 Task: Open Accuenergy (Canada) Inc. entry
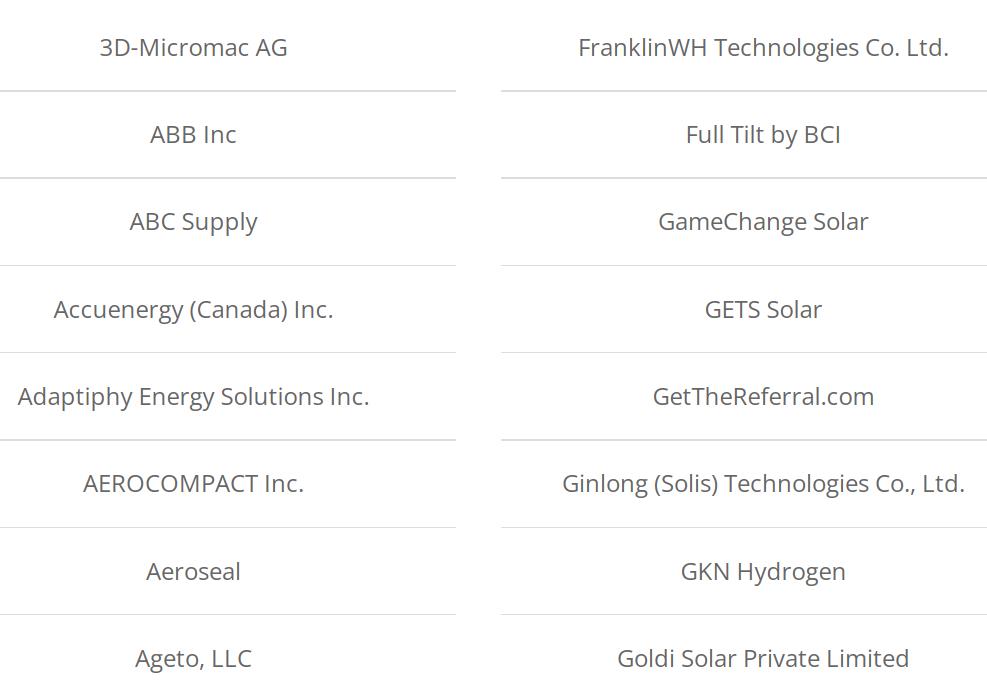[x=193, y=310]
